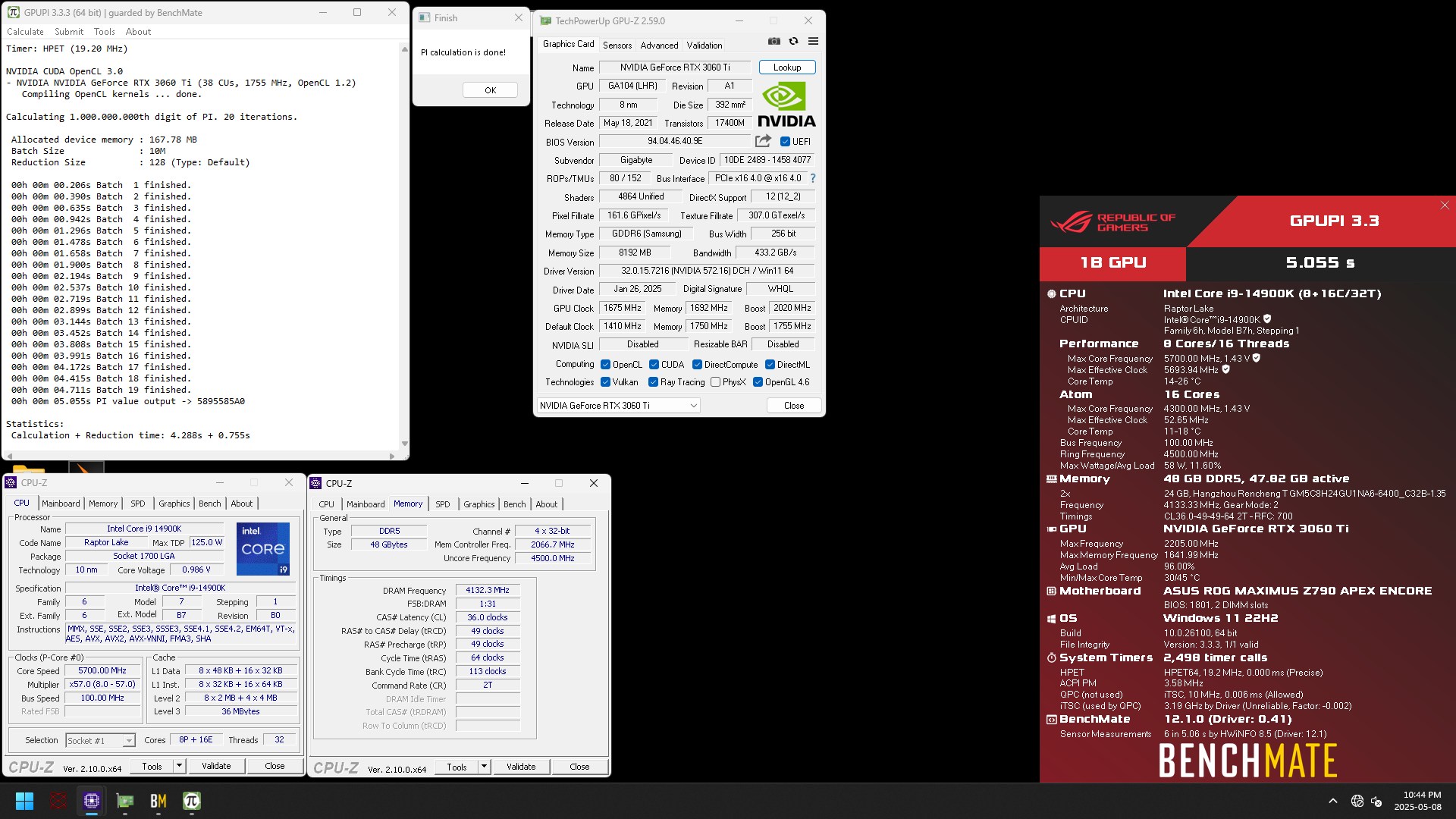Click the GPUPI horizontal scrollbar track
The height and width of the screenshot is (819, 1456).
point(199,457)
